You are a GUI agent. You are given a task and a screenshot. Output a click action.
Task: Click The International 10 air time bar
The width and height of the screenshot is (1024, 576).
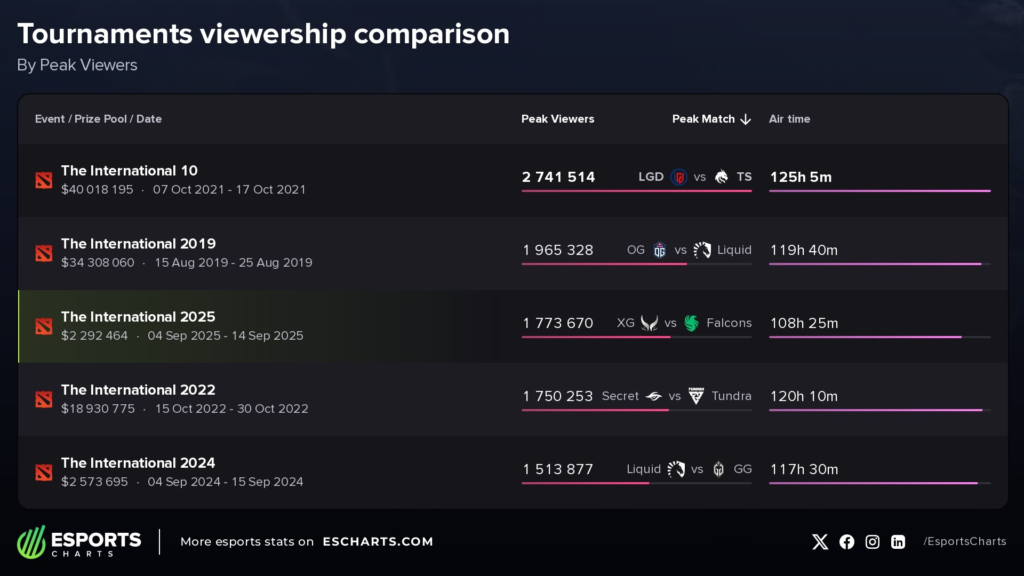[x=879, y=190]
